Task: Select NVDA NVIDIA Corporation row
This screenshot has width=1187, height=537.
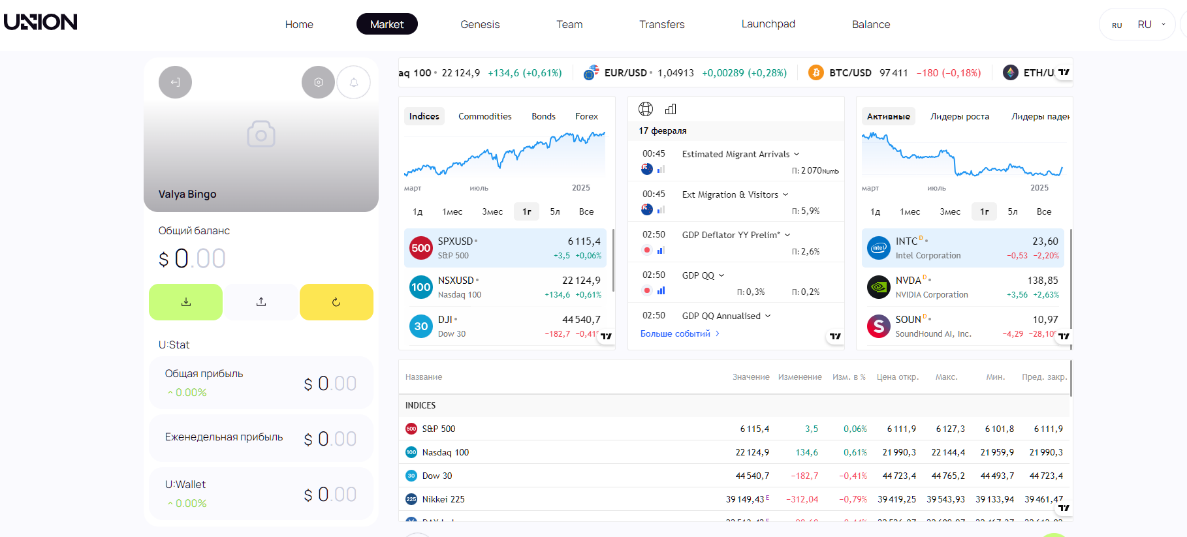Action: tap(963, 287)
